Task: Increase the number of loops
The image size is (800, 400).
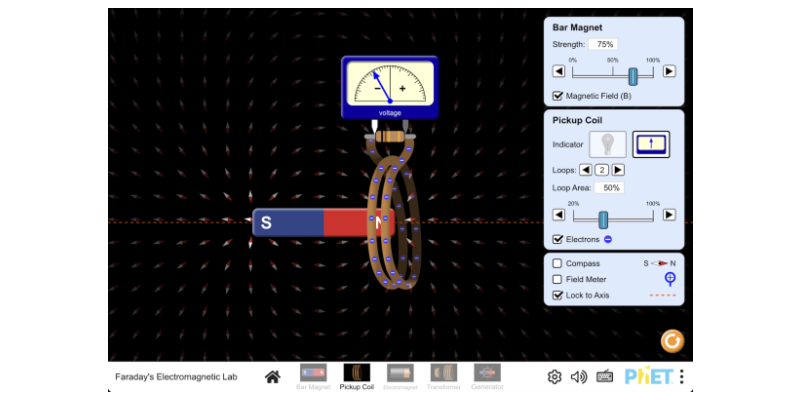Action: [x=618, y=170]
